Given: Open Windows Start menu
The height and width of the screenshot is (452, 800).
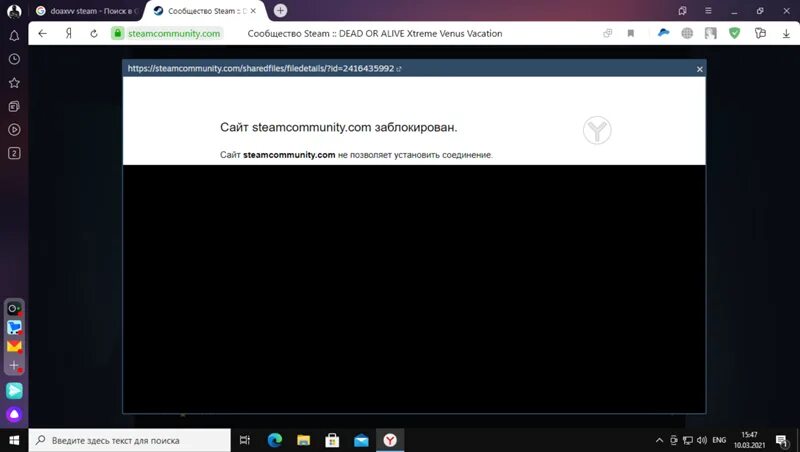Looking at the screenshot, I should click(x=14, y=440).
